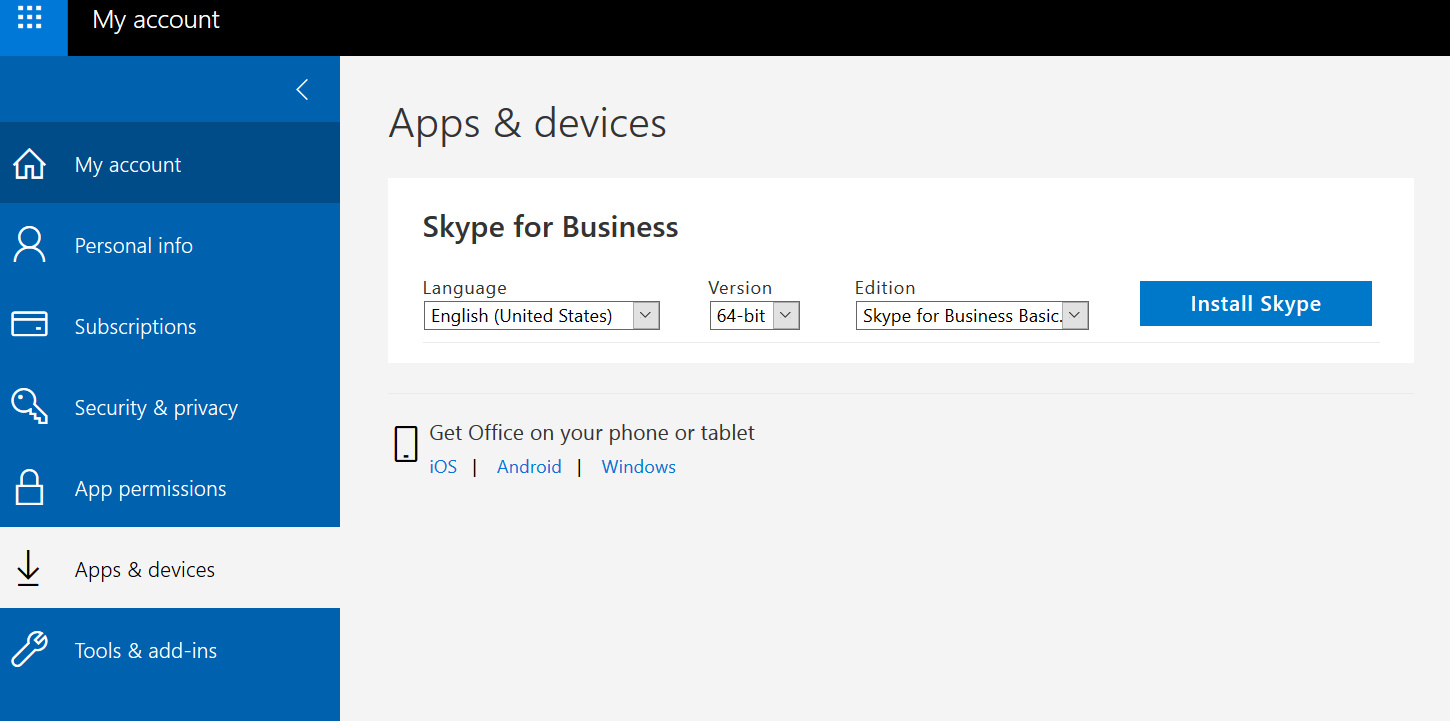Click My account title in the top bar

[x=156, y=20]
